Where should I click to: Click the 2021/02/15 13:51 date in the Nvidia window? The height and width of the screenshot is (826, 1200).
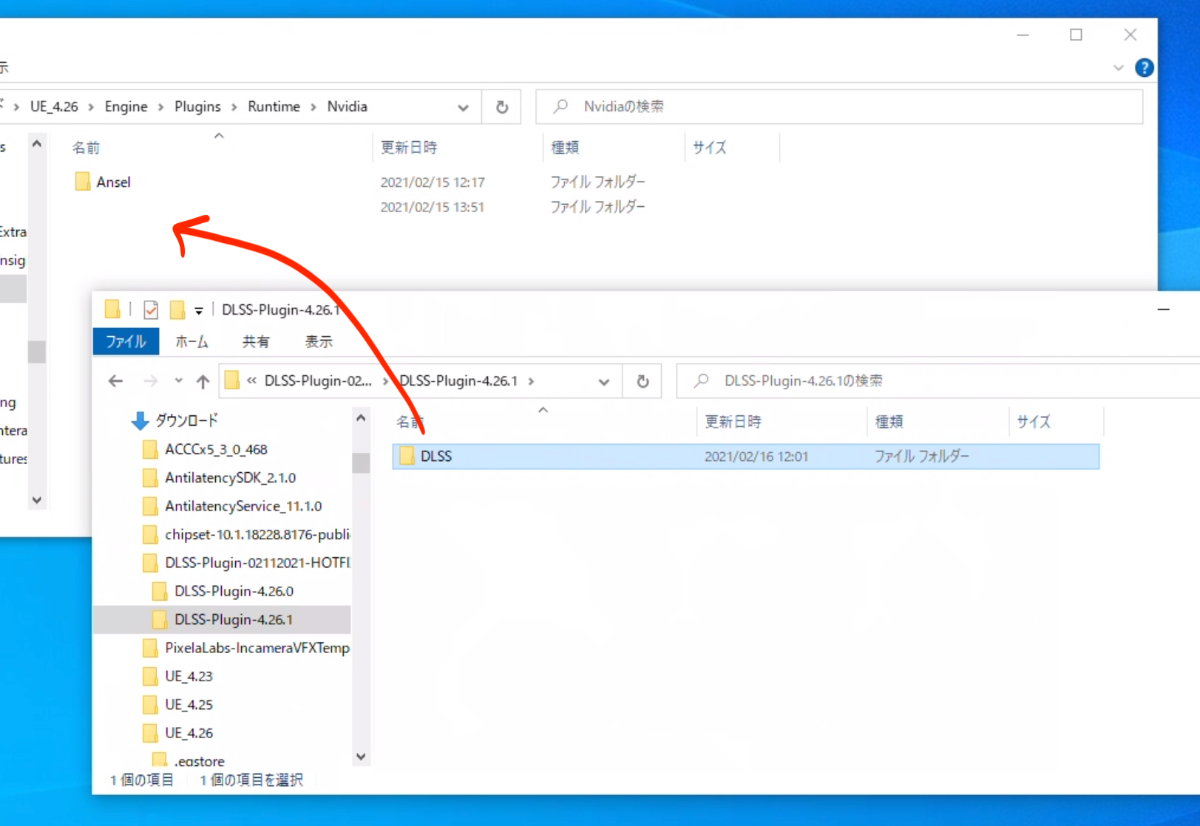click(x=432, y=207)
